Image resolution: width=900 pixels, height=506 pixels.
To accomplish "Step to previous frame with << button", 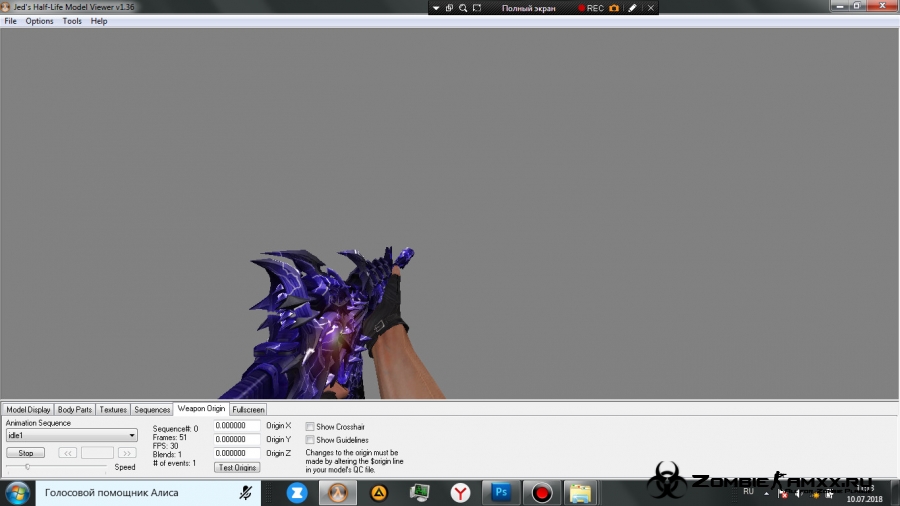I will [67, 453].
